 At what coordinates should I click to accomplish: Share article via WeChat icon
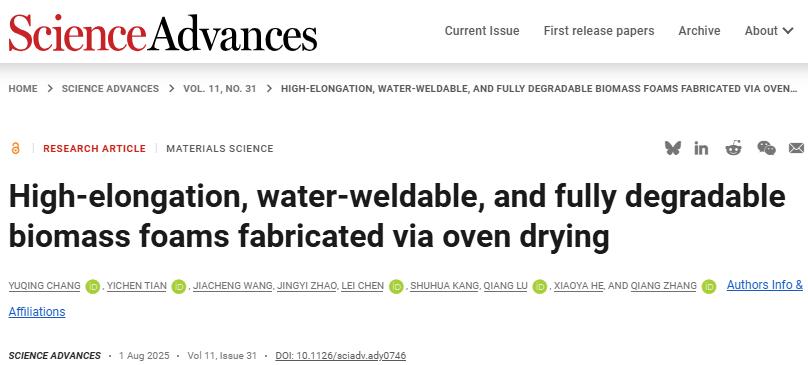point(766,148)
